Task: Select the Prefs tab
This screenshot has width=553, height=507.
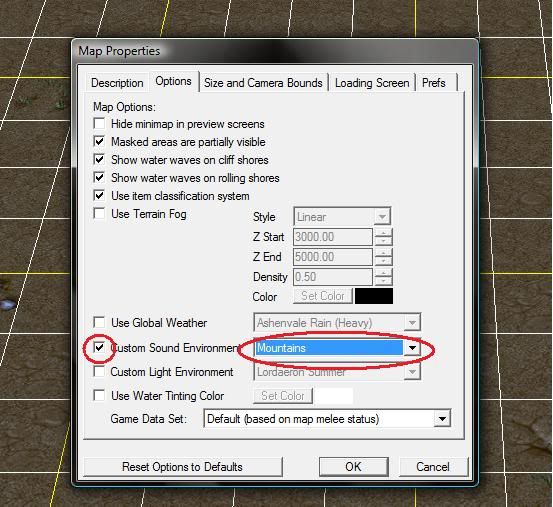Action: tap(434, 83)
